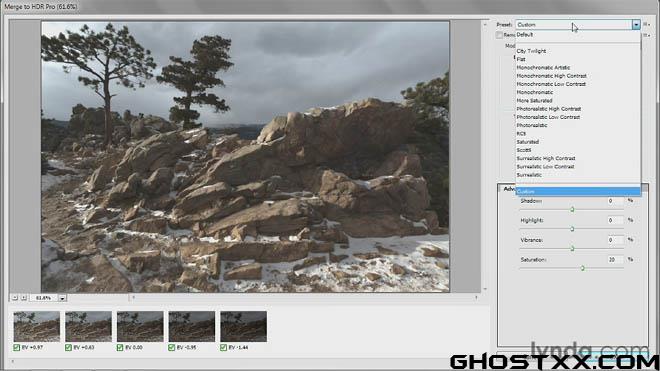Collapse the Preset dropdown arrow

[x=636, y=25]
